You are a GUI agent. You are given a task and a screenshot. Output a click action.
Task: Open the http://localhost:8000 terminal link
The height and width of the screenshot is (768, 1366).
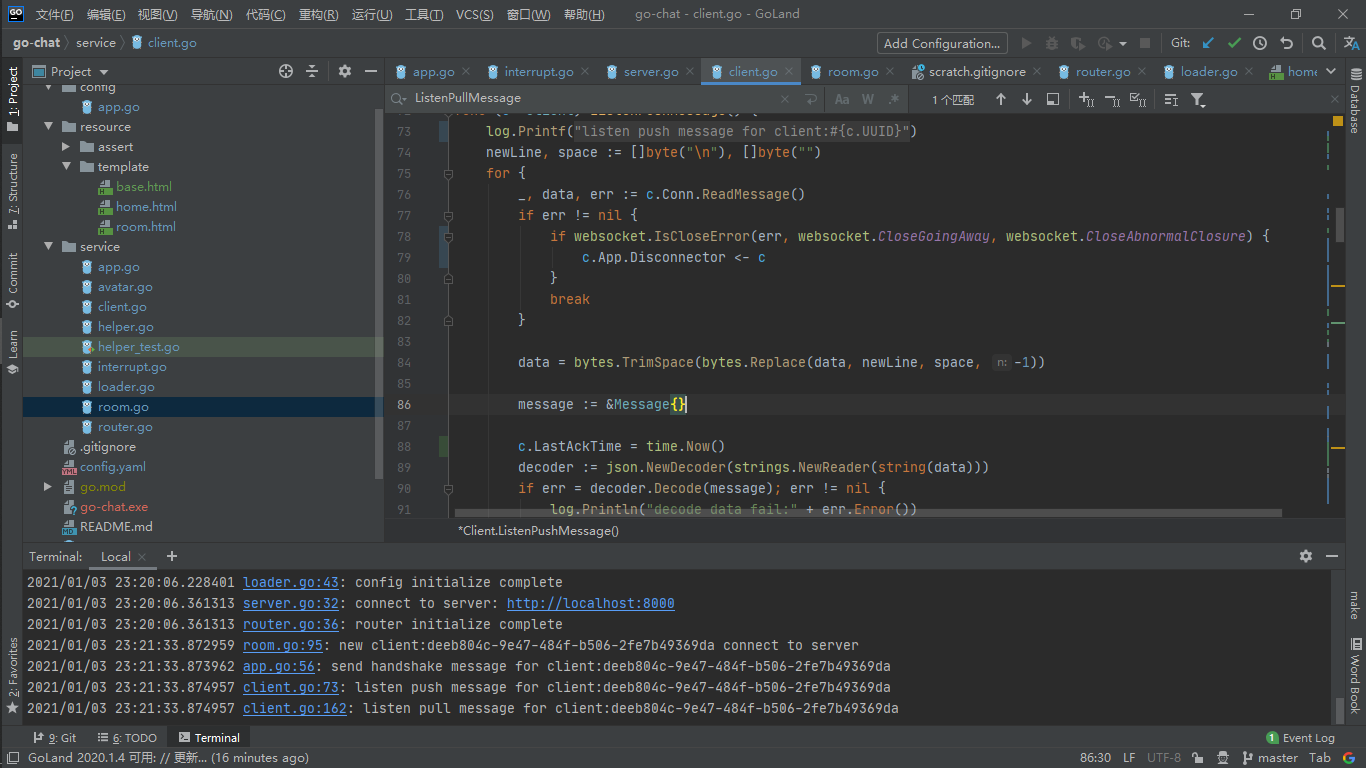coord(590,603)
